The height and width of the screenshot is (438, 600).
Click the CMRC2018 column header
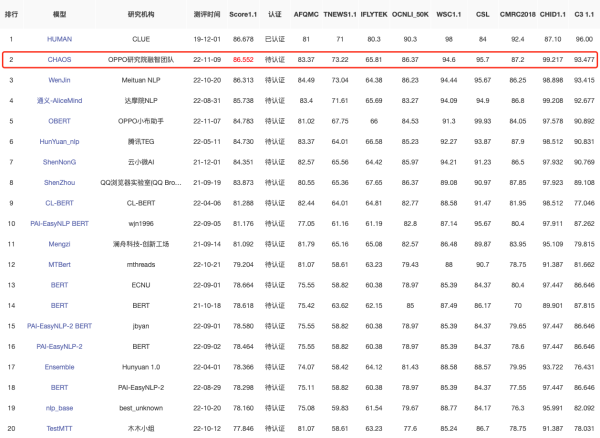(518, 14)
